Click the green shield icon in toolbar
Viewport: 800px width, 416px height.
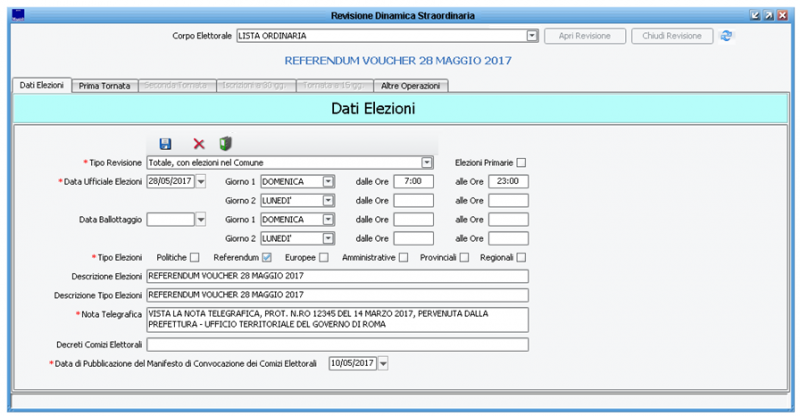point(226,144)
